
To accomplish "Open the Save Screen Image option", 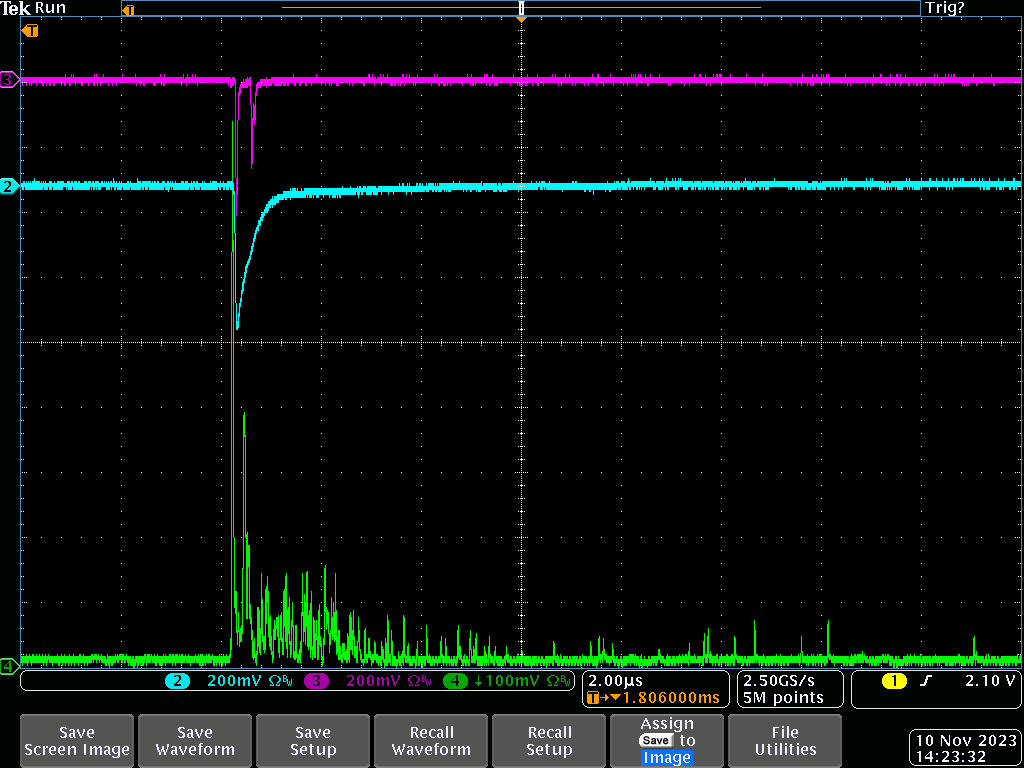I will click(x=77, y=741).
